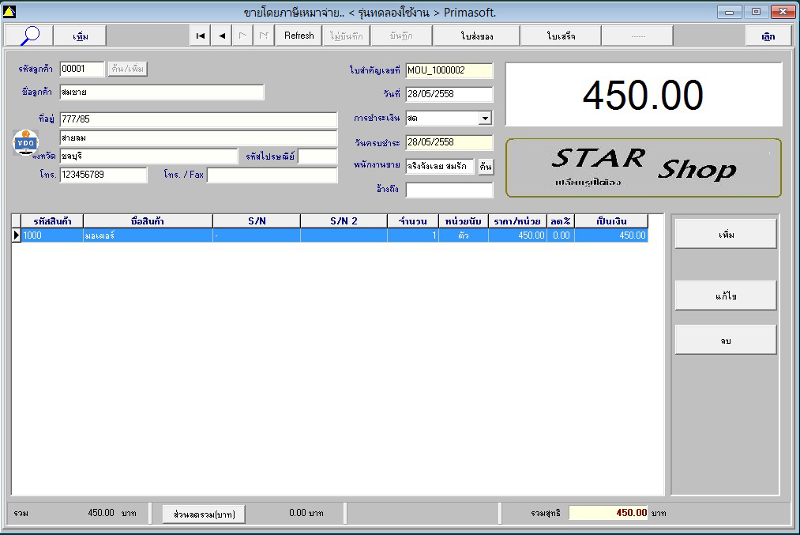This screenshot has width=800, height=535.
Task: Click the quantity cell showing 1
Action: pos(413,235)
